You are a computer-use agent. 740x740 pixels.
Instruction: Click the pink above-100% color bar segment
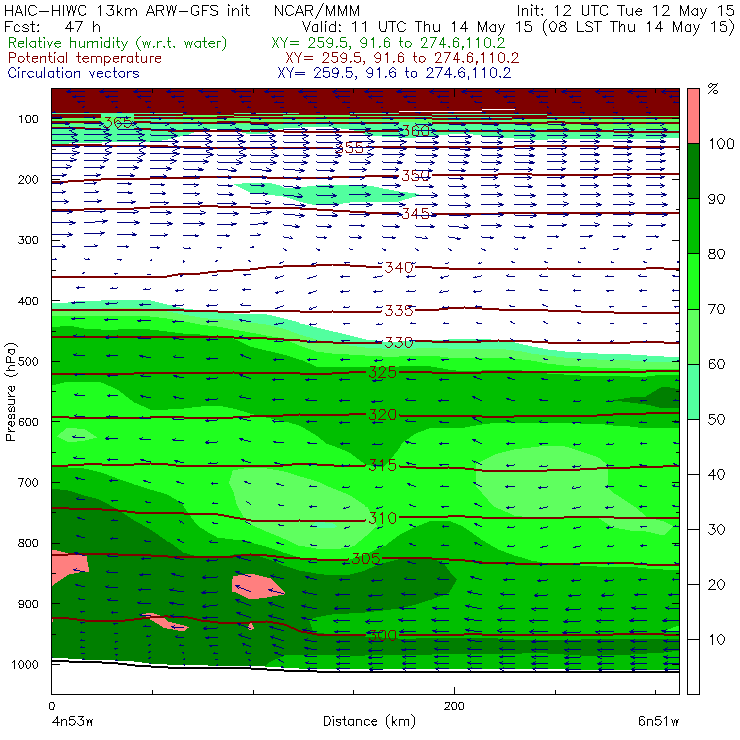coord(693,116)
